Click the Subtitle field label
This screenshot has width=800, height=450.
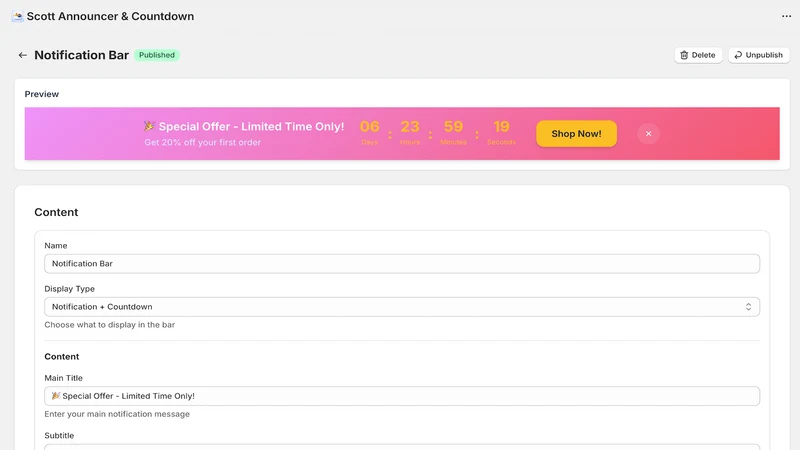pos(59,435)
